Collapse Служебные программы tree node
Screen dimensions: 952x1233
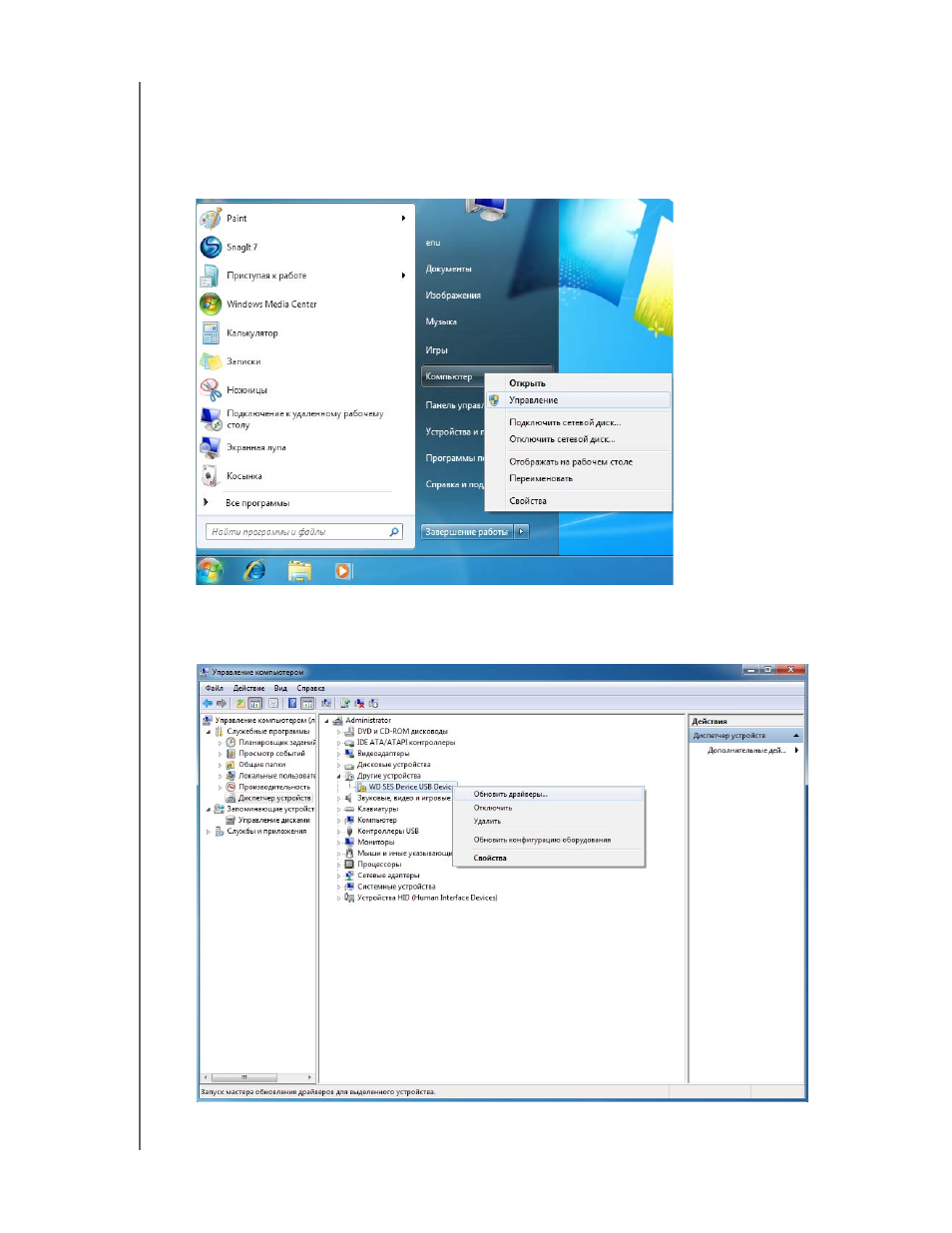pos(209,731)
